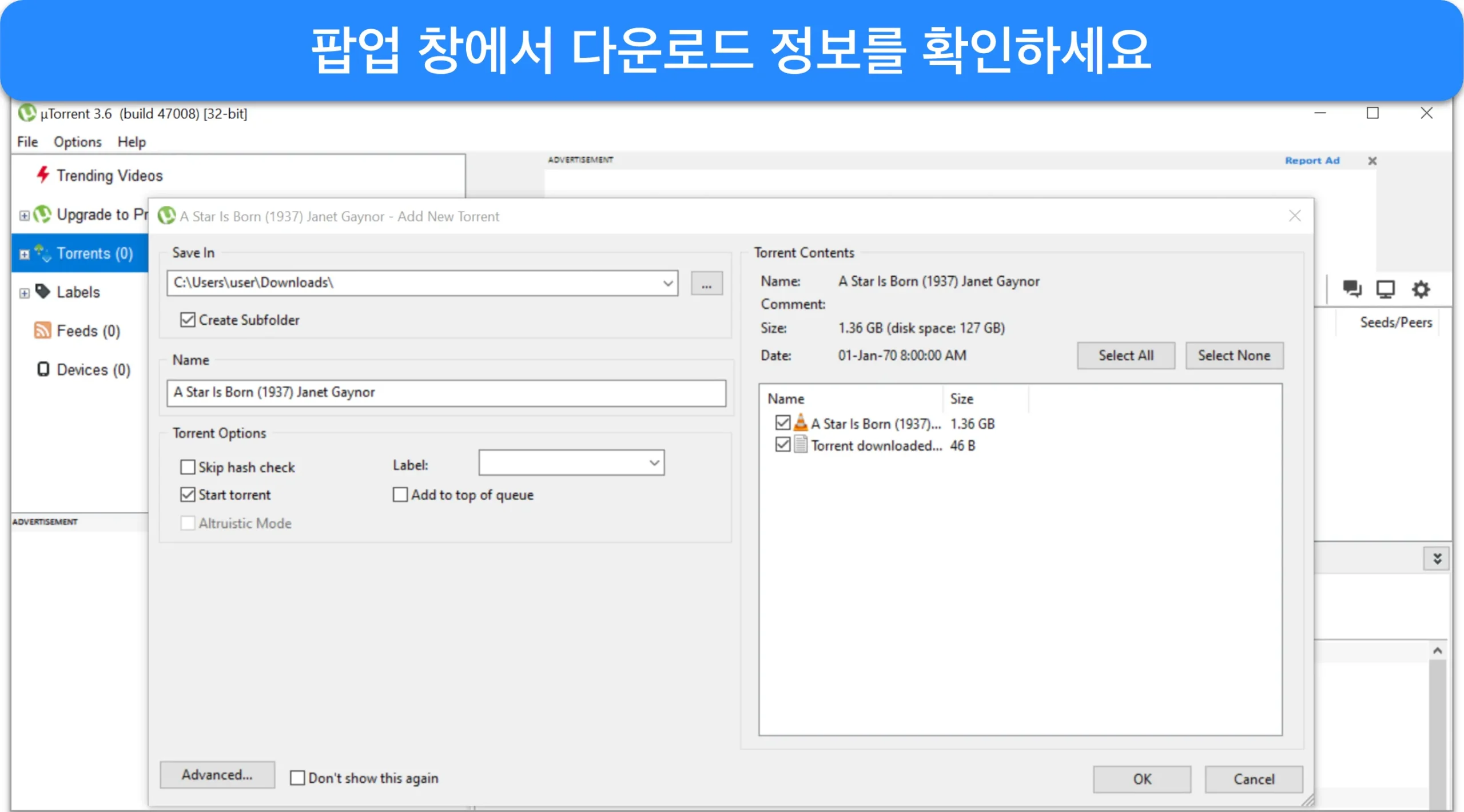Click the '1.36 GB' file size cell
The image size is (1464, 812).
[x=972, y=424]
